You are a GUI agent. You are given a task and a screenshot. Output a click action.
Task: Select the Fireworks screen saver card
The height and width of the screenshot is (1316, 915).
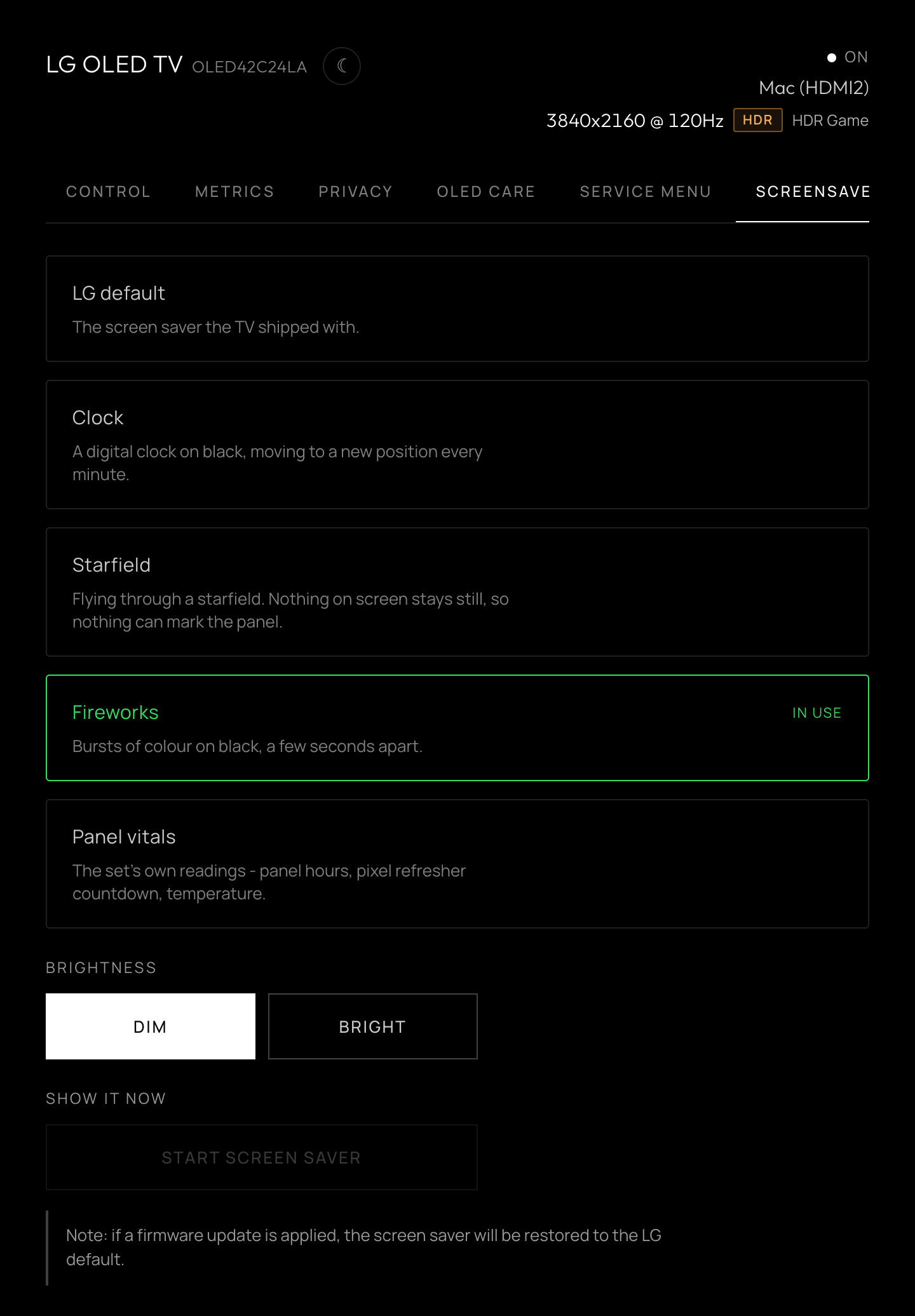click(x=457, y=728)
